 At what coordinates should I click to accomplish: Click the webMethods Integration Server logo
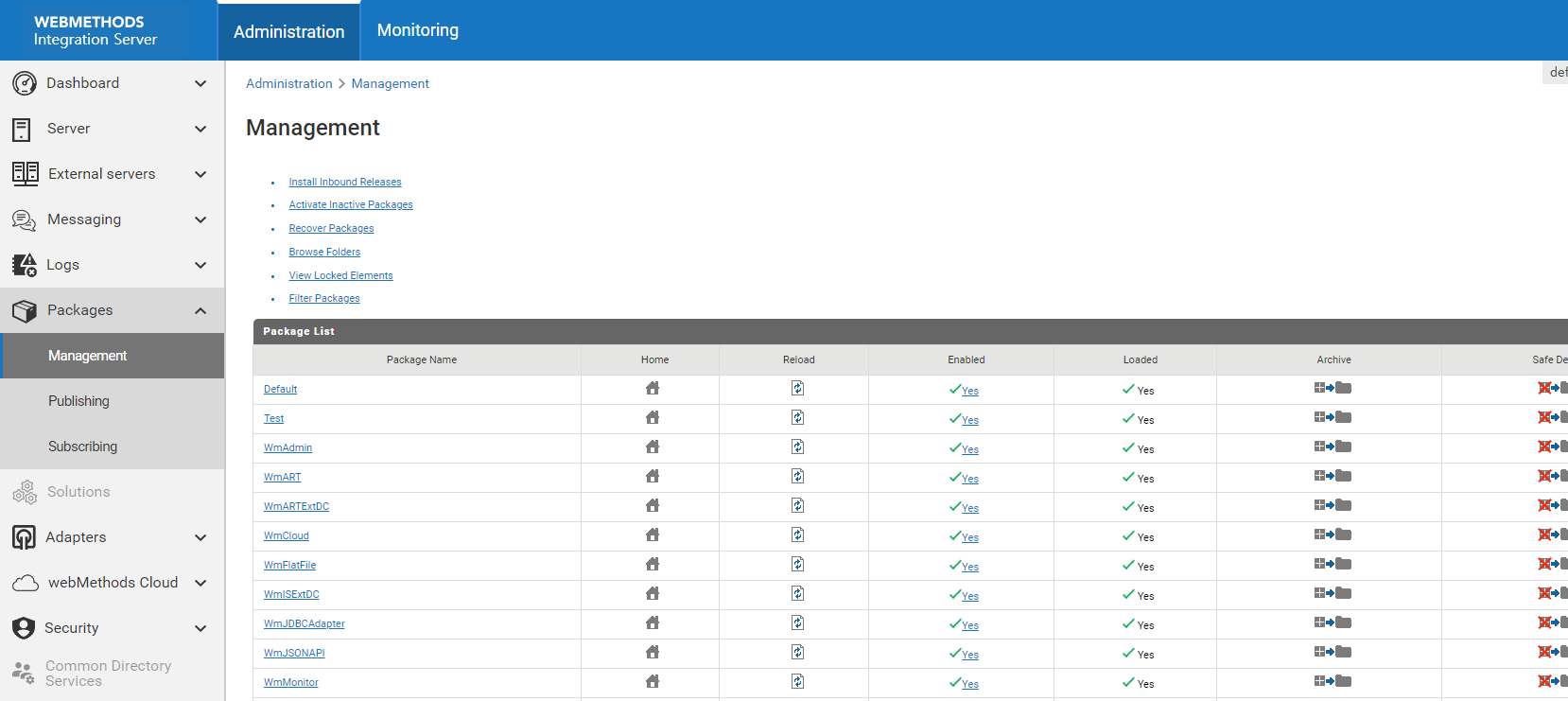95,30
